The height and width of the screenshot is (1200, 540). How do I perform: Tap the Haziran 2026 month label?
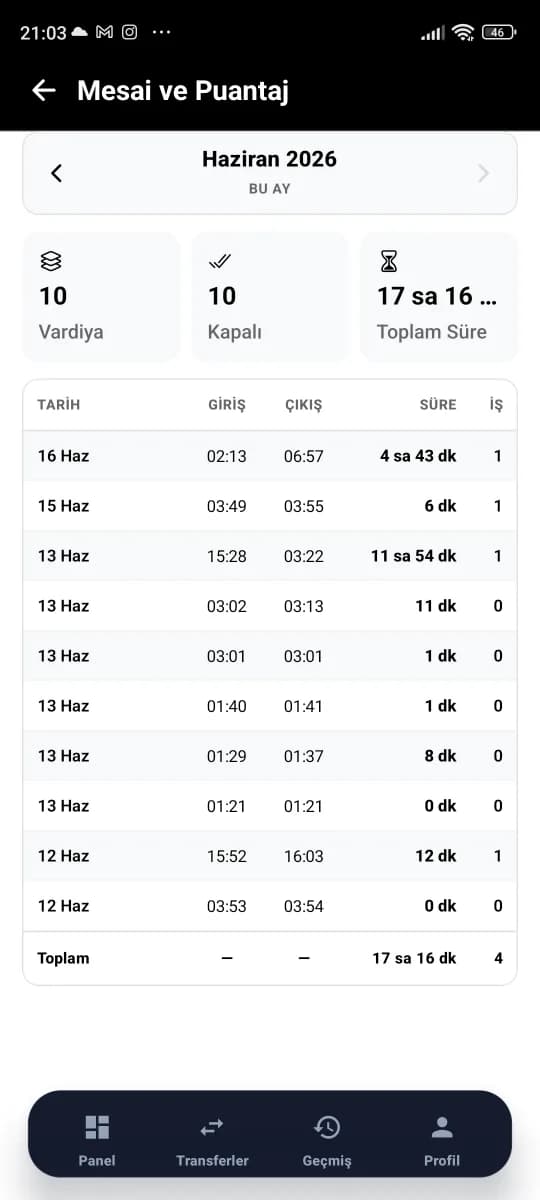pyautogui.click(x=269, y=159)
